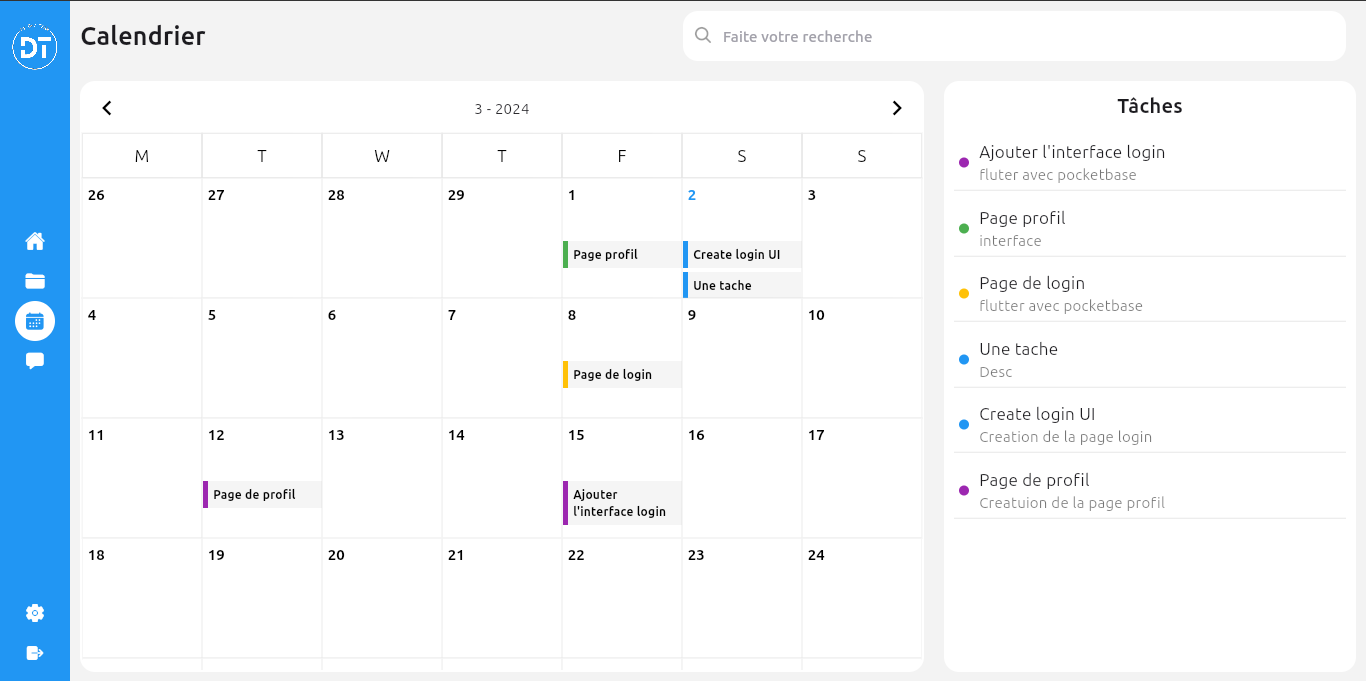Select day 17 in the calendar
The image size is (1366, 681).
816,435
